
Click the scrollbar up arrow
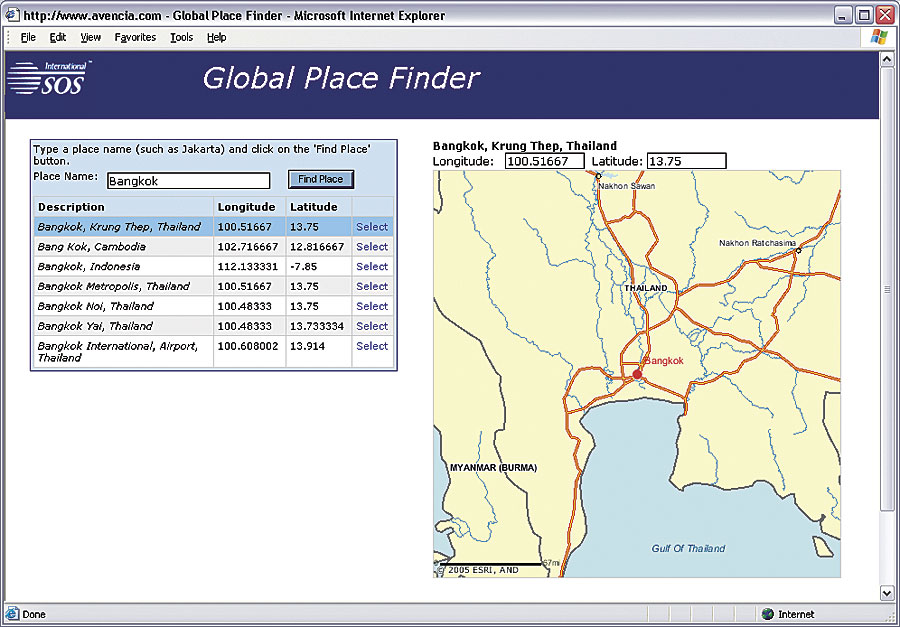887,59
